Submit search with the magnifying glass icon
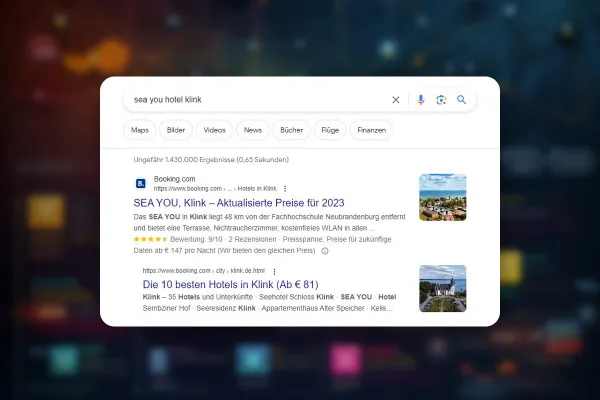The width and height of the screenshot is (600, 400). tap(461, 100)
